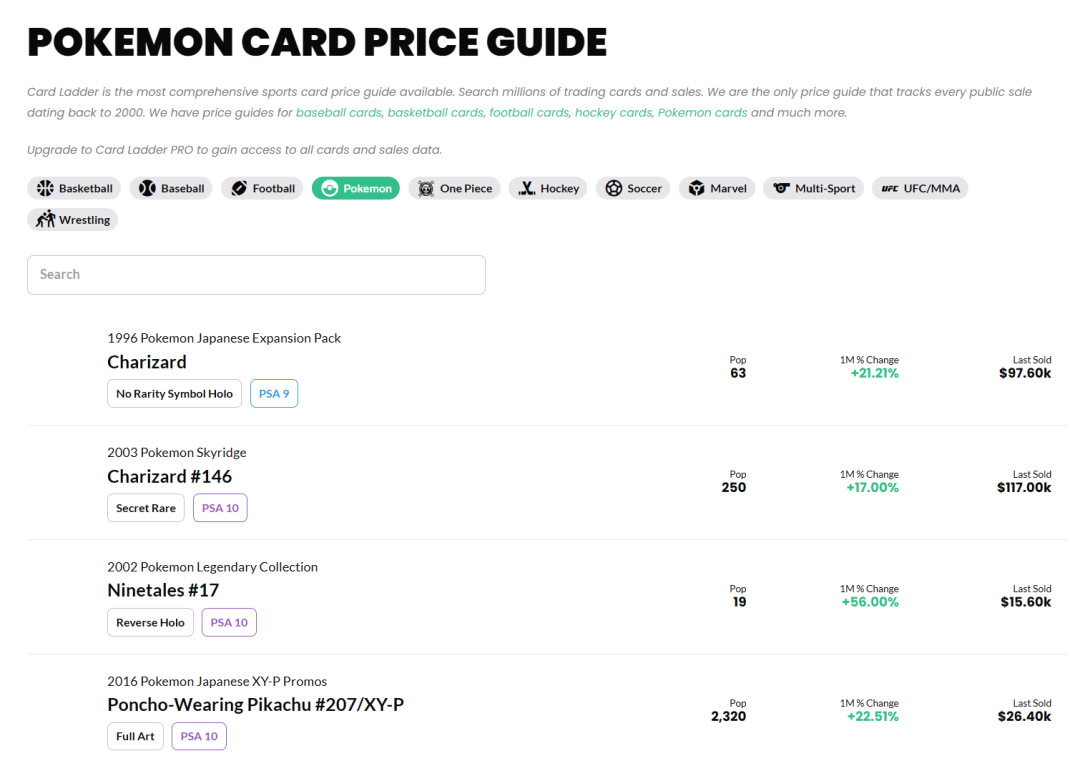Follow the baseball cards link
Image resolution: width=1080 pixels, height=766 pixels.
[338, 112]
